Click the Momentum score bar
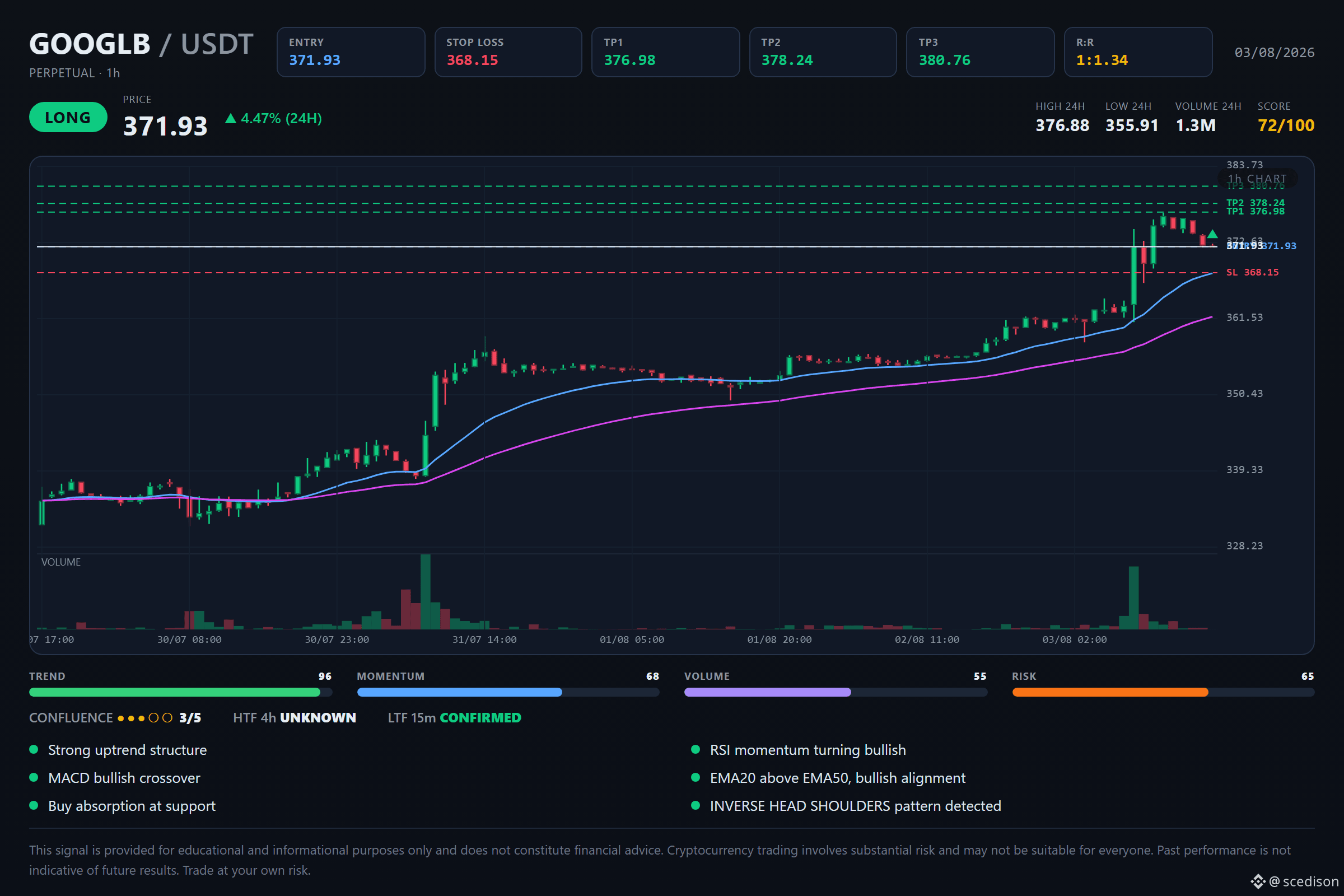The image size is (1344, 896). pyautogui.click(x=508, y=692)
